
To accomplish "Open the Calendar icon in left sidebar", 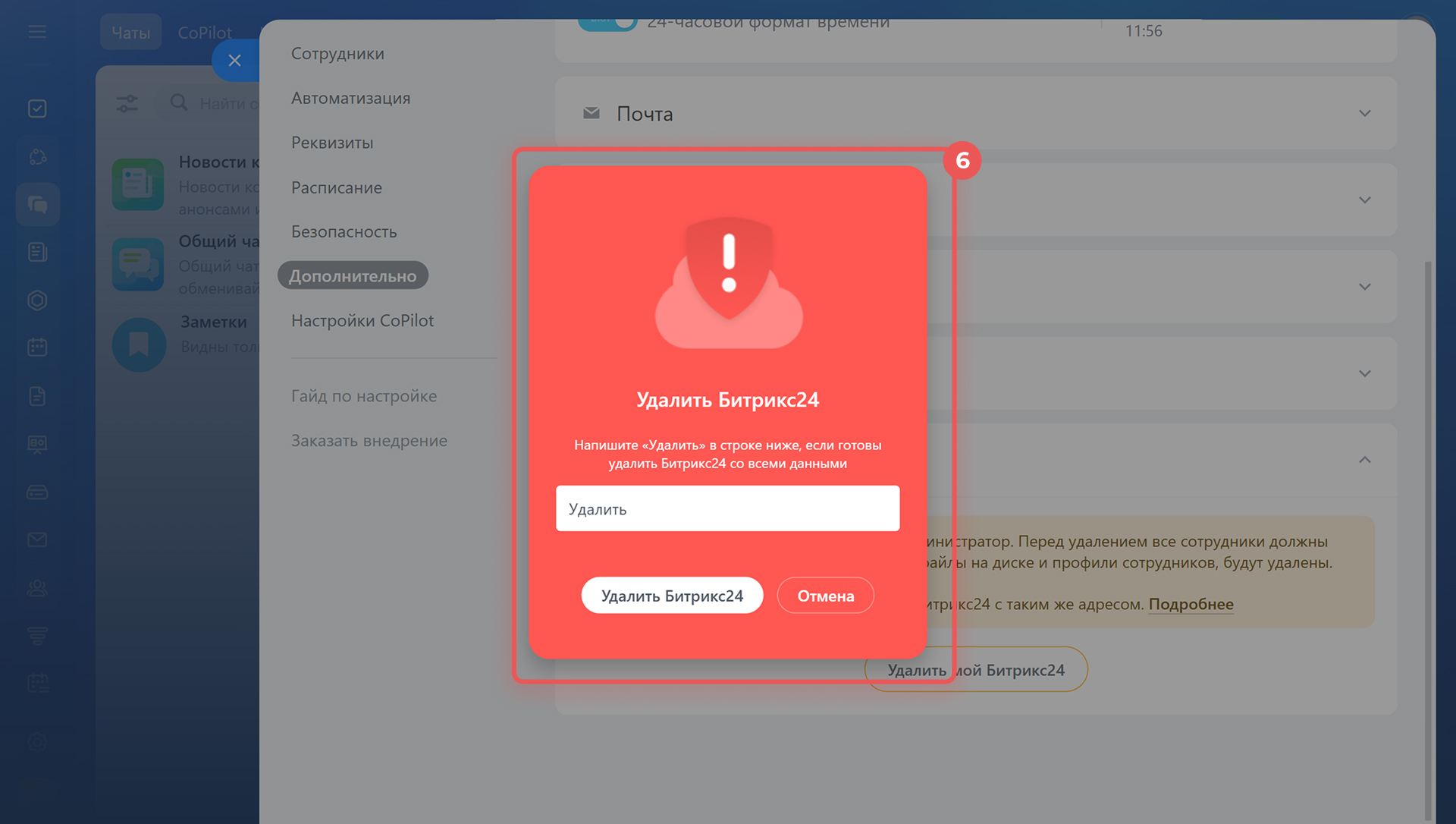I will pos(37,348).
